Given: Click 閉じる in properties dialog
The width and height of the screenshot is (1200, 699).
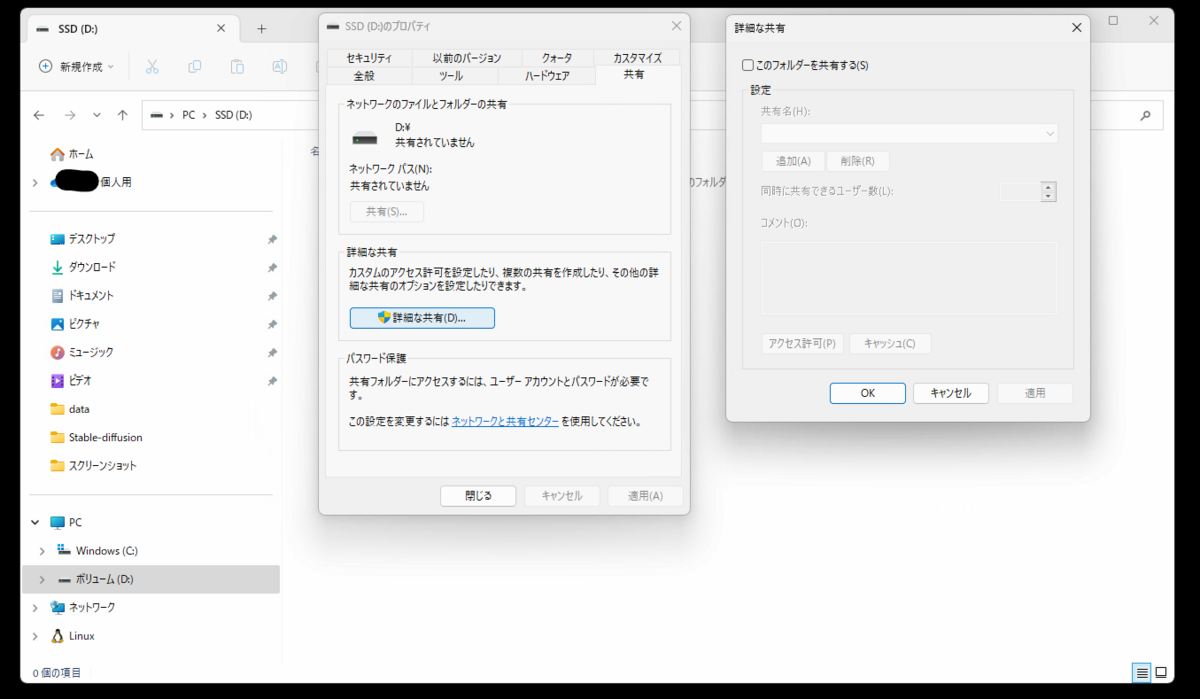Looking at the screenshot, I should [x=478, y=496].
